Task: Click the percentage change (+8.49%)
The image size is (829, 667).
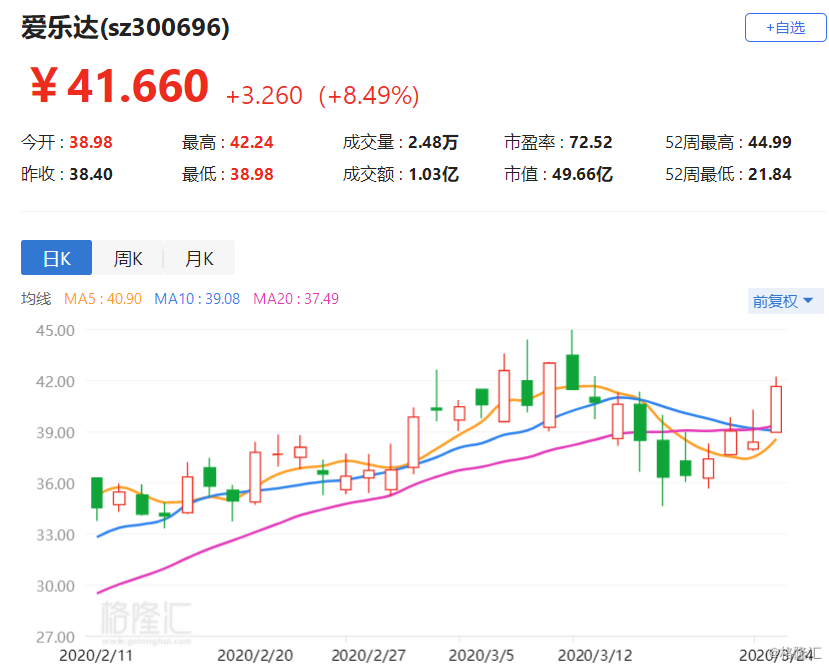Action: click(369, 96)
